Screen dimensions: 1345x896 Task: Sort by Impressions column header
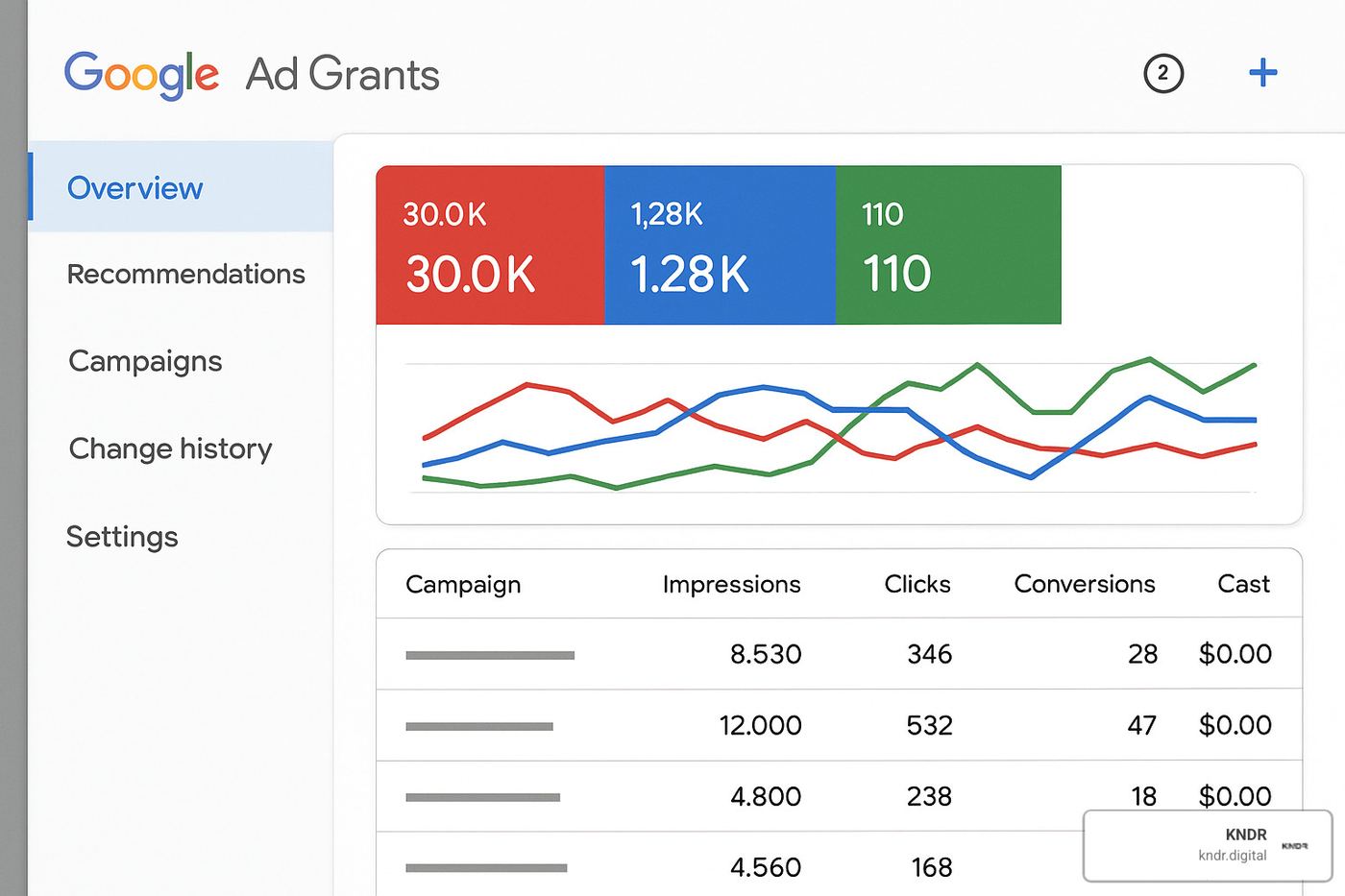click(x=731, y=584)
